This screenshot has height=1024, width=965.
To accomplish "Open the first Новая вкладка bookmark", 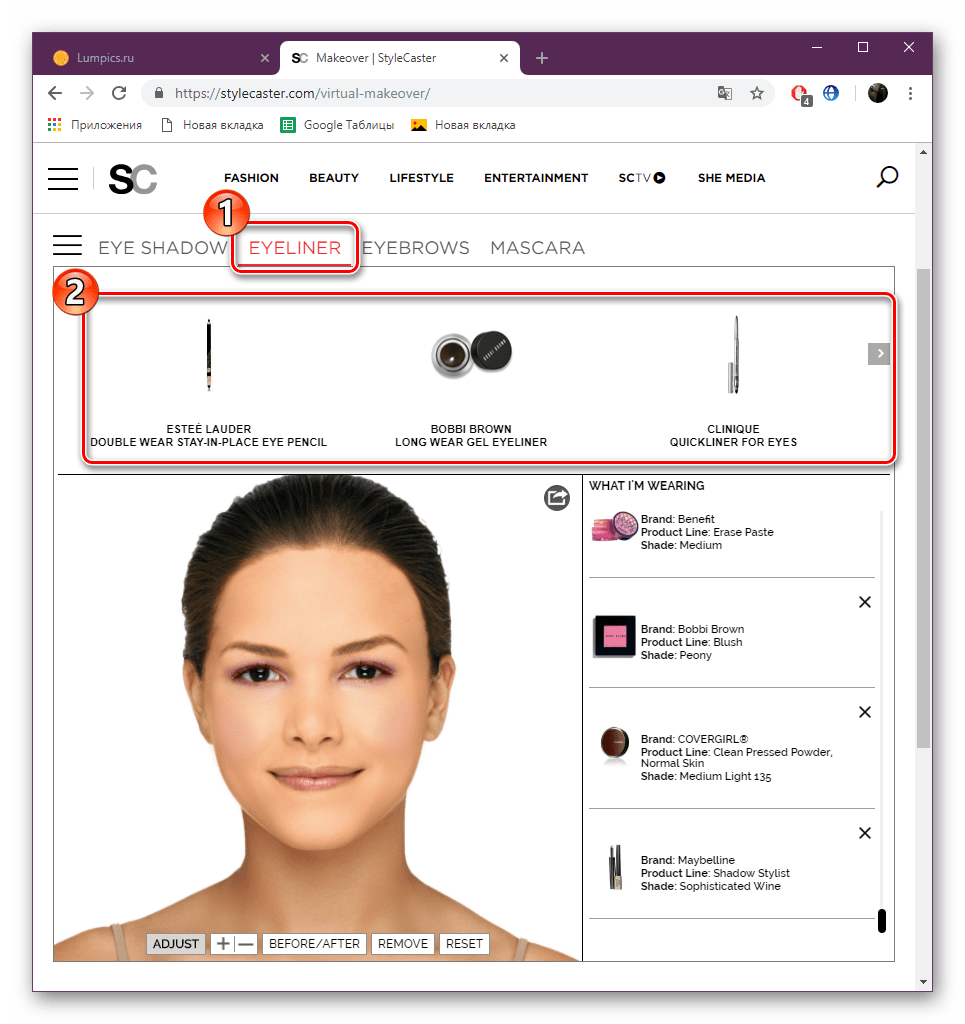I will [212, 125].
